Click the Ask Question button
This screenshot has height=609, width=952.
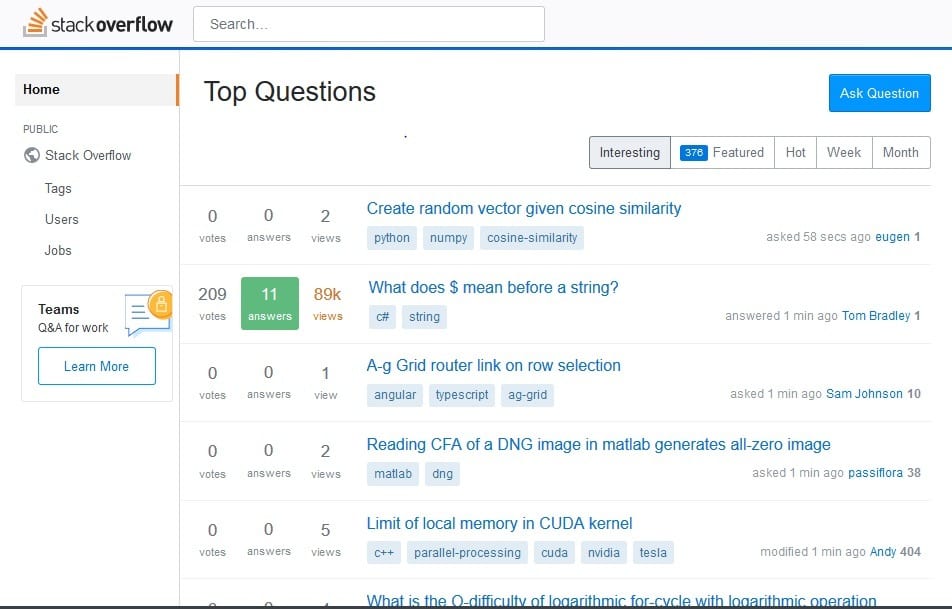[879, 93]
